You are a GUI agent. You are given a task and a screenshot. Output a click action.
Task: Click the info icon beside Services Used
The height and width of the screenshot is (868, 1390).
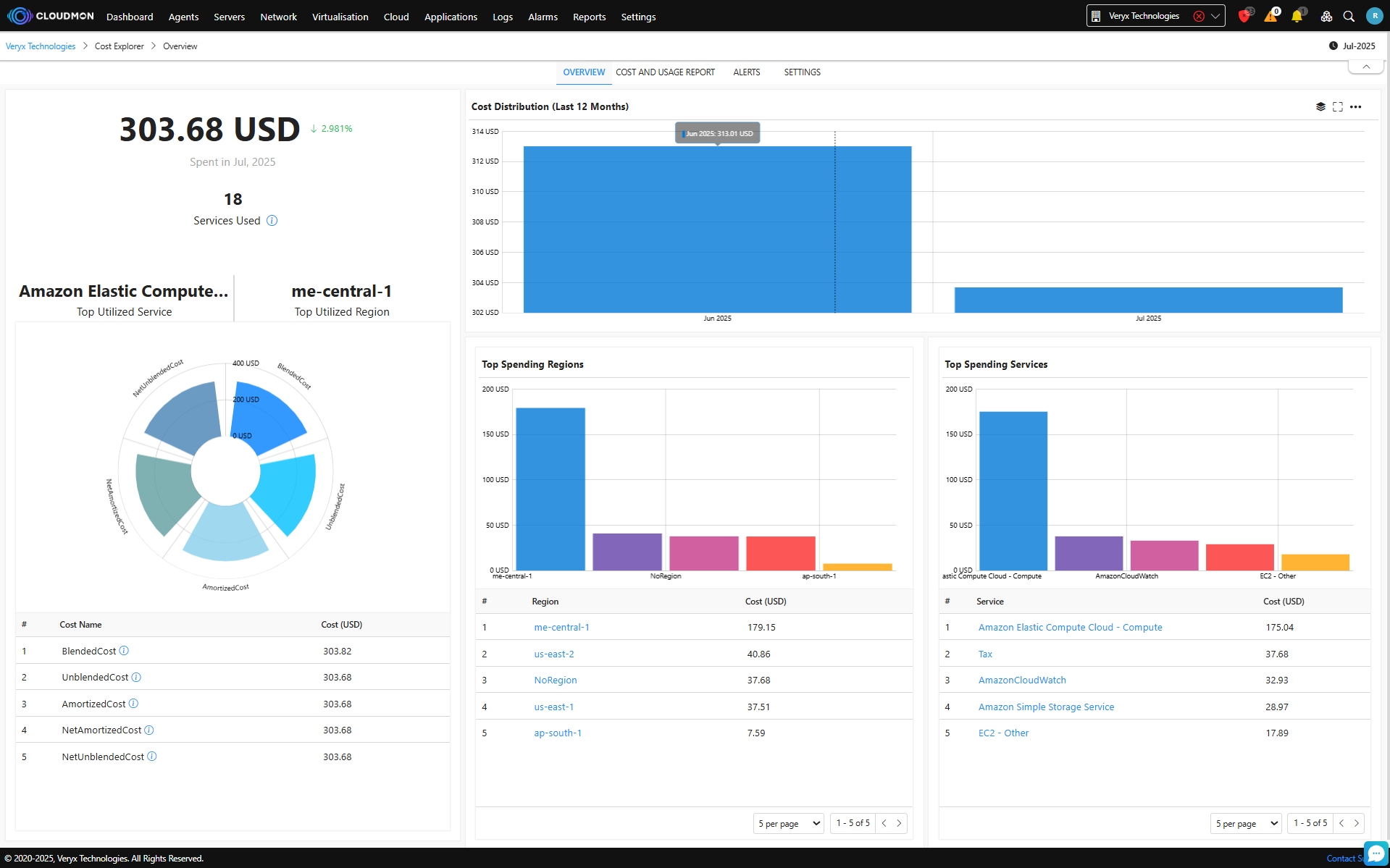click(272, 221)
